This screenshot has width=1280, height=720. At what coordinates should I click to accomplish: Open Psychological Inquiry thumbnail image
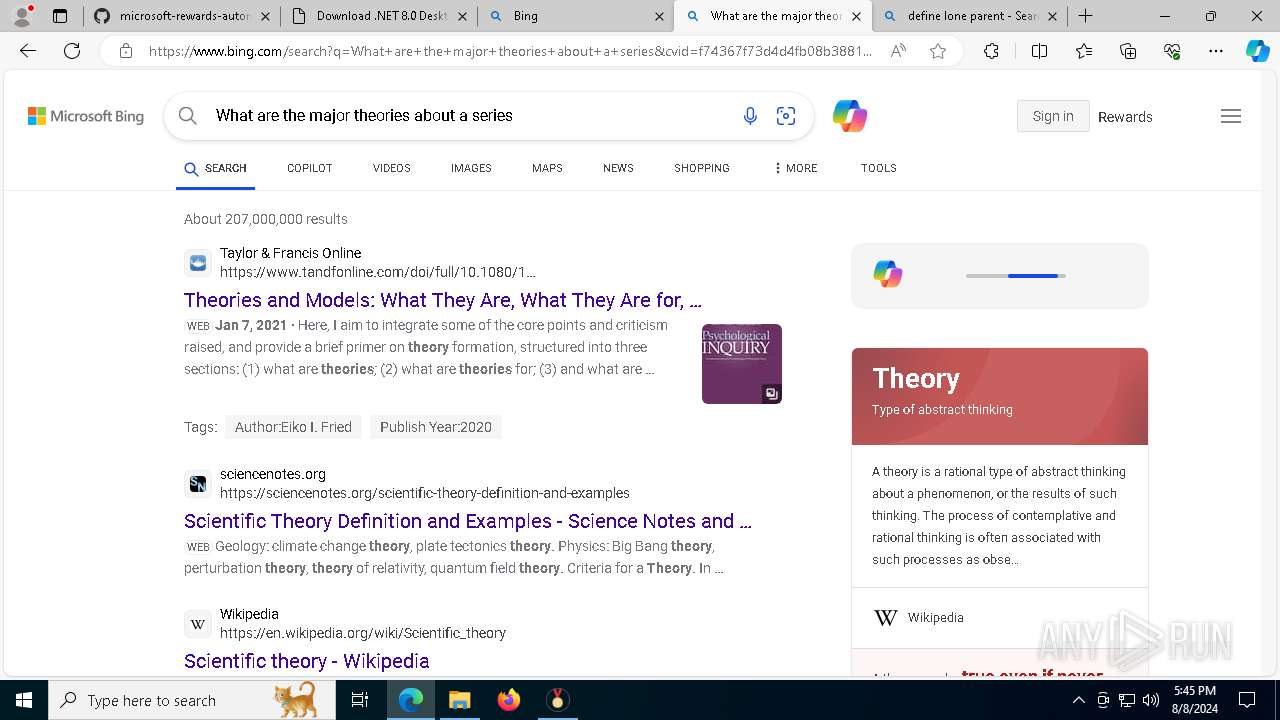[x=742, y=364]
